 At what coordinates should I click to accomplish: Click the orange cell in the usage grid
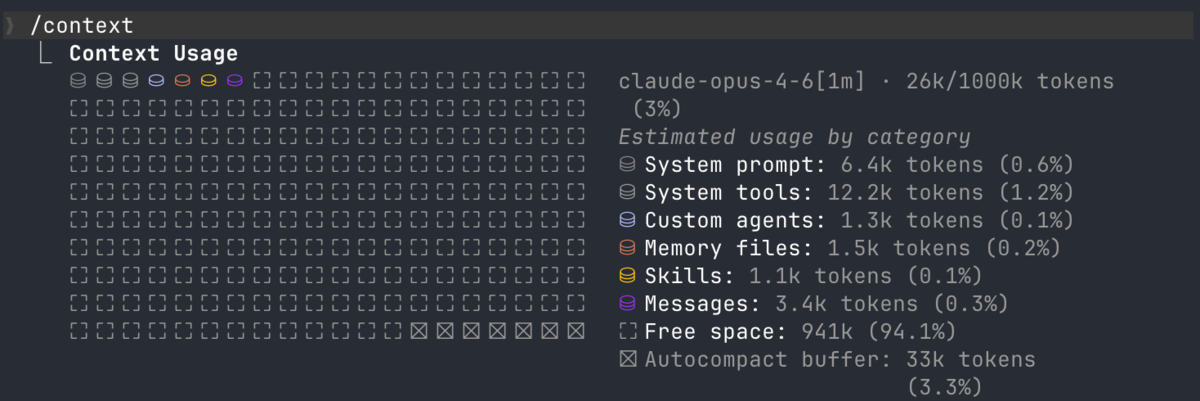pyautogui.click(x=182, y=80)
